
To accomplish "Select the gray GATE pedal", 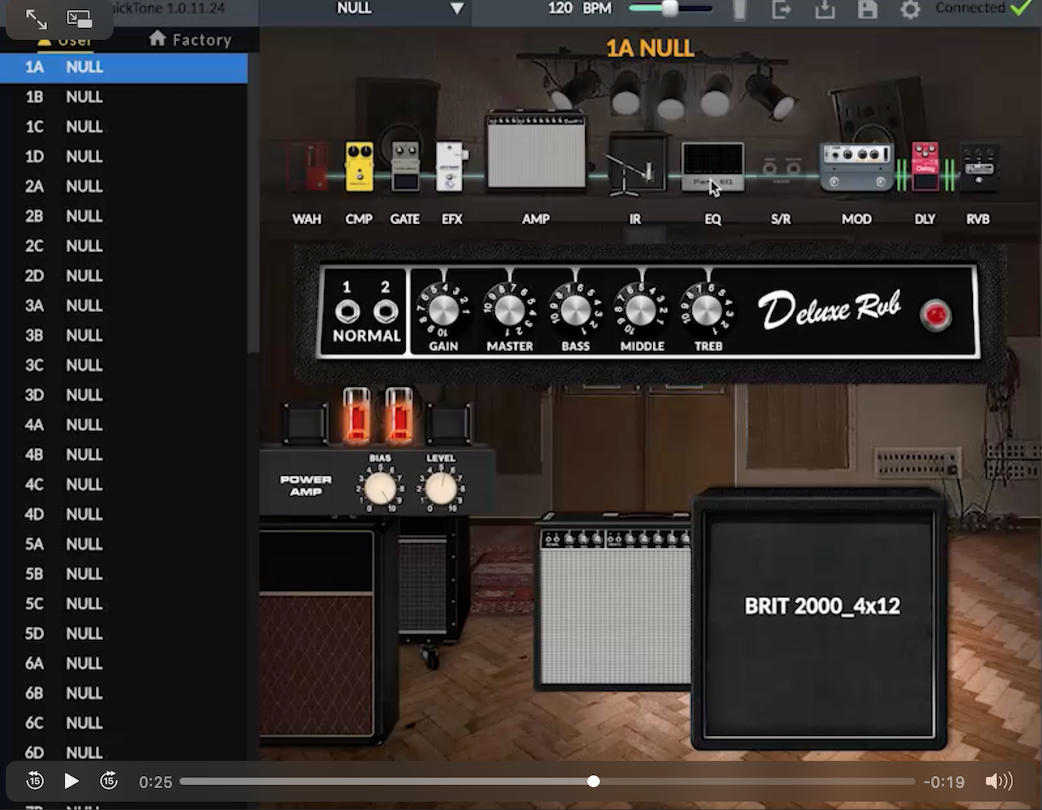I will [x=405, y=166].
